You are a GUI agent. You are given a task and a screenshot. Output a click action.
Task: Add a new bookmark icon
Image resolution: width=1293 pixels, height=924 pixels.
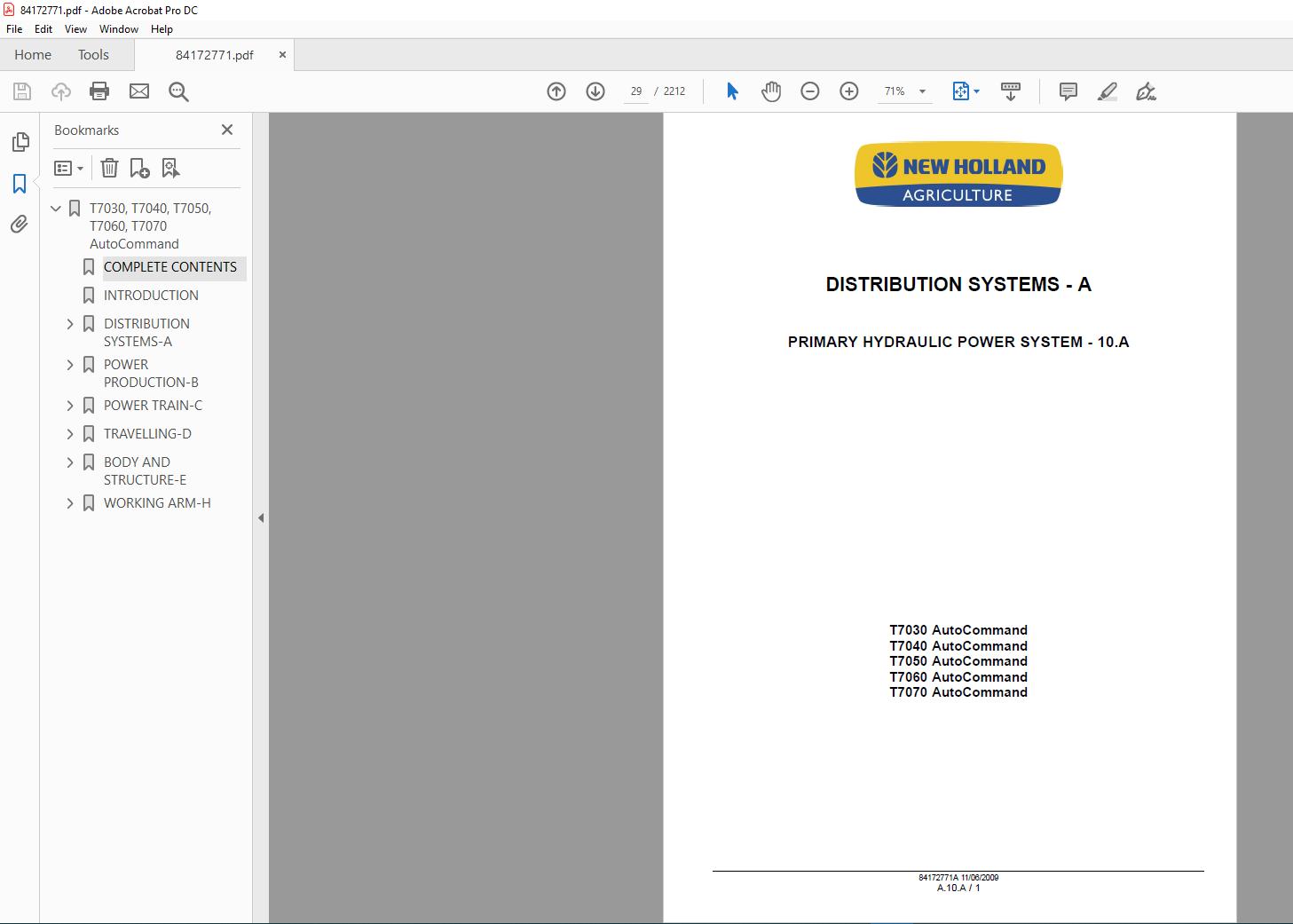[x=139, y=168]
